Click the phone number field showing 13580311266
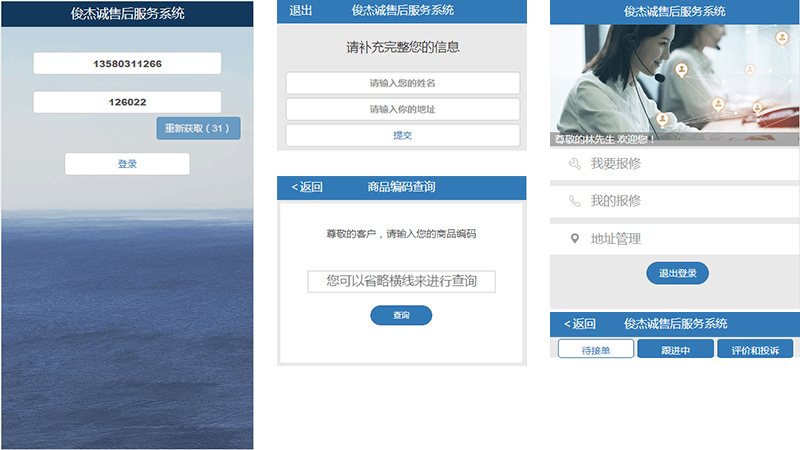The image size is (800, 450). tap(127, 63)
